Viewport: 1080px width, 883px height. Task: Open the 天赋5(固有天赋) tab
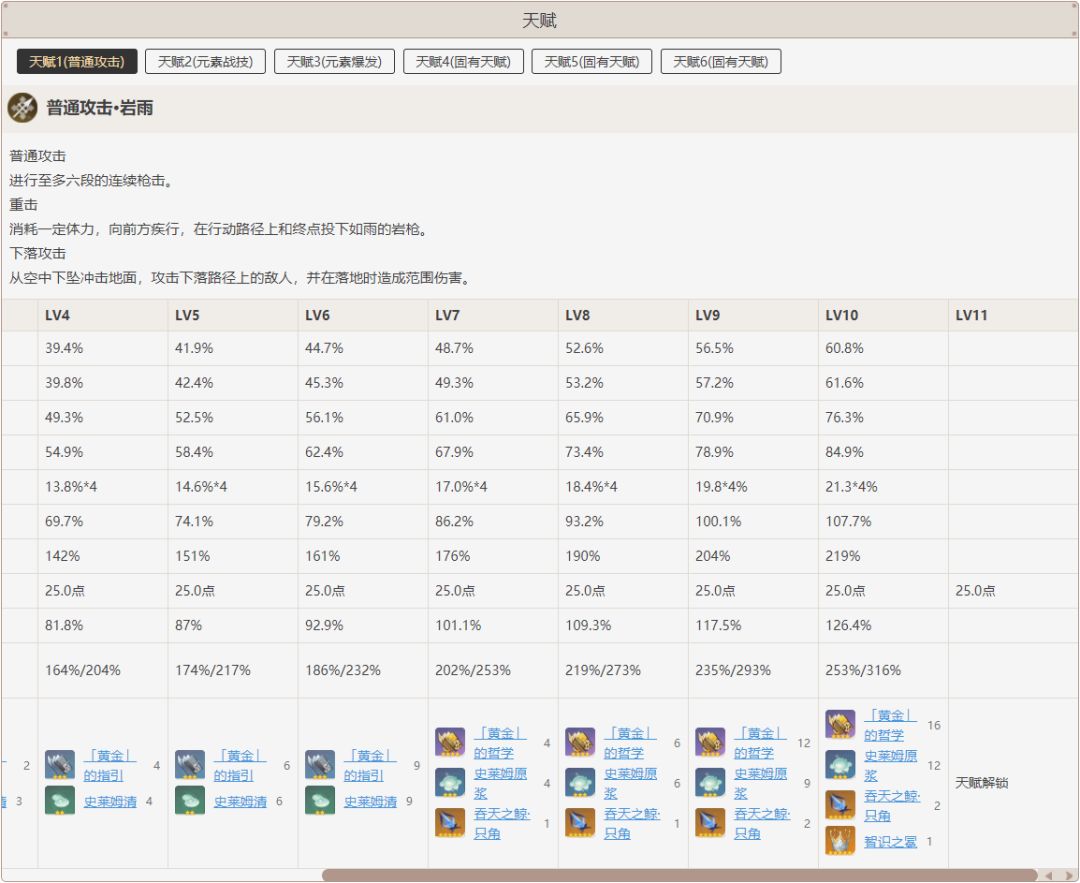[x=592, y=61]
